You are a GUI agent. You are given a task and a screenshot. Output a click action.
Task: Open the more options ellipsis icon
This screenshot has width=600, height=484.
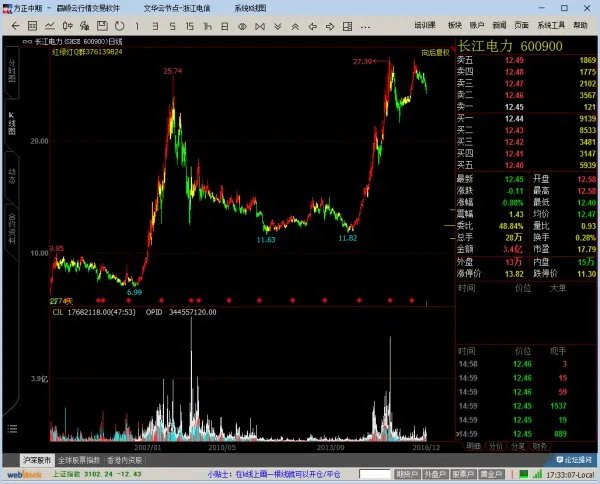click(365, 27)
